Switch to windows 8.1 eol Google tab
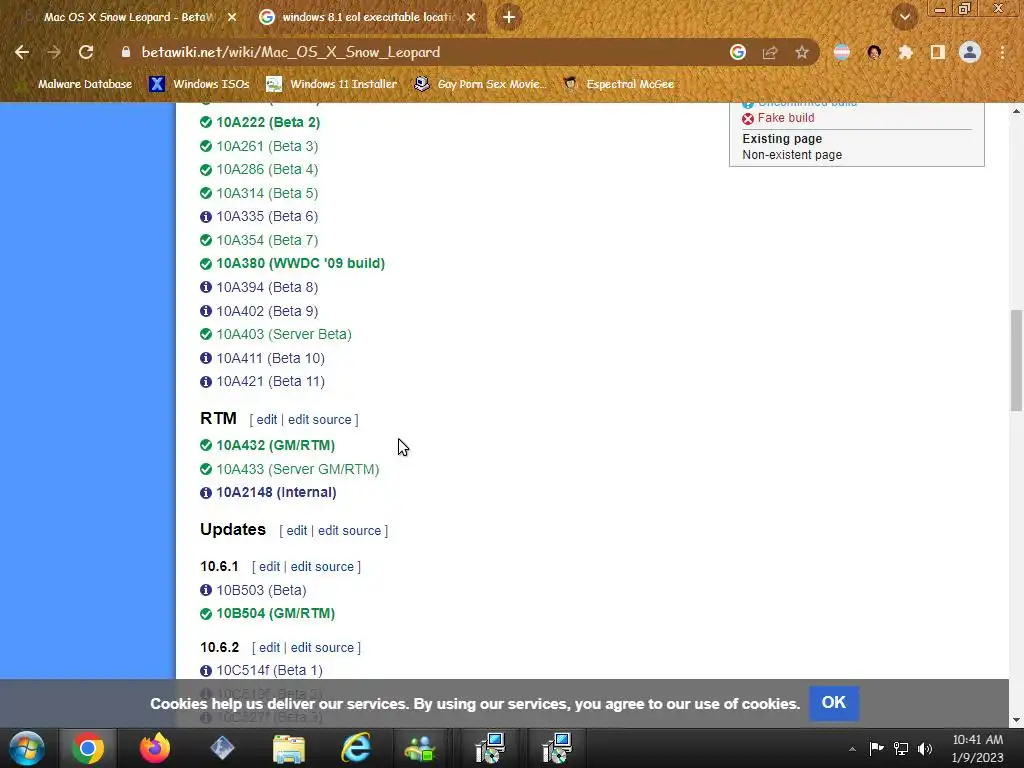This screenshot has height=768, width=1024. (x=368, y=17)
